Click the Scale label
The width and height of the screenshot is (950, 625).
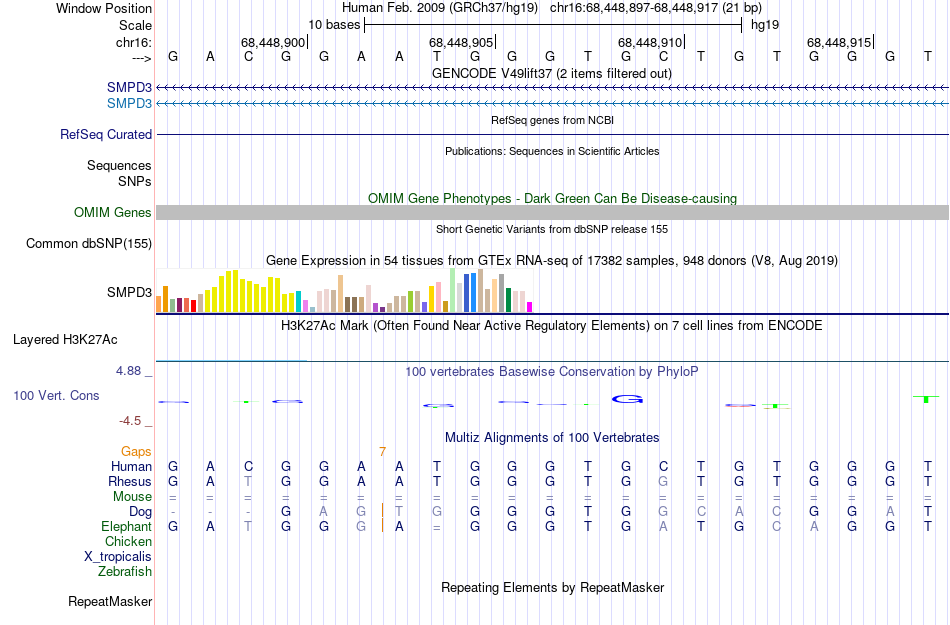tap(135, 25)
